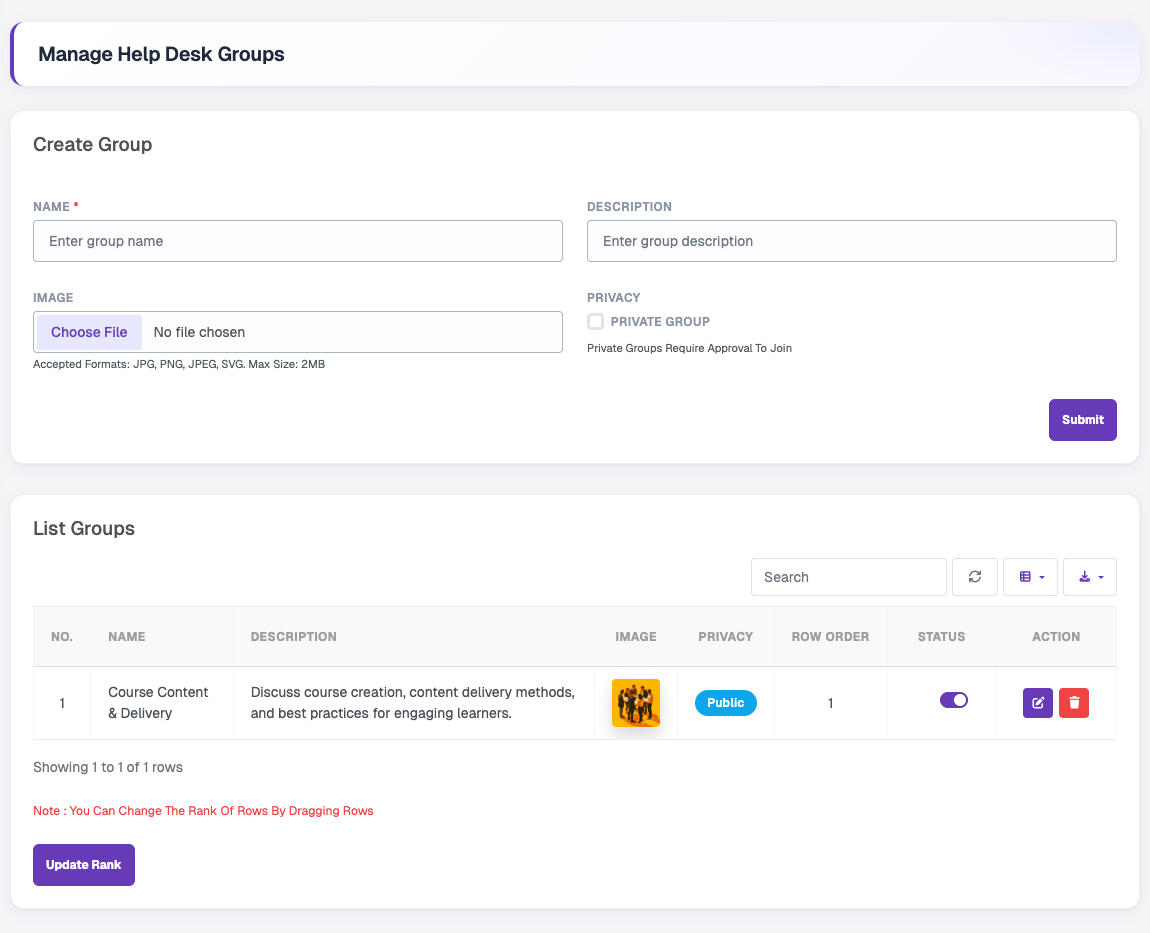Click 'Private Groups Require Approval To Join' text
This screenshot has height=933, width=1150.
pyautogui.click(x=689, y=348)
